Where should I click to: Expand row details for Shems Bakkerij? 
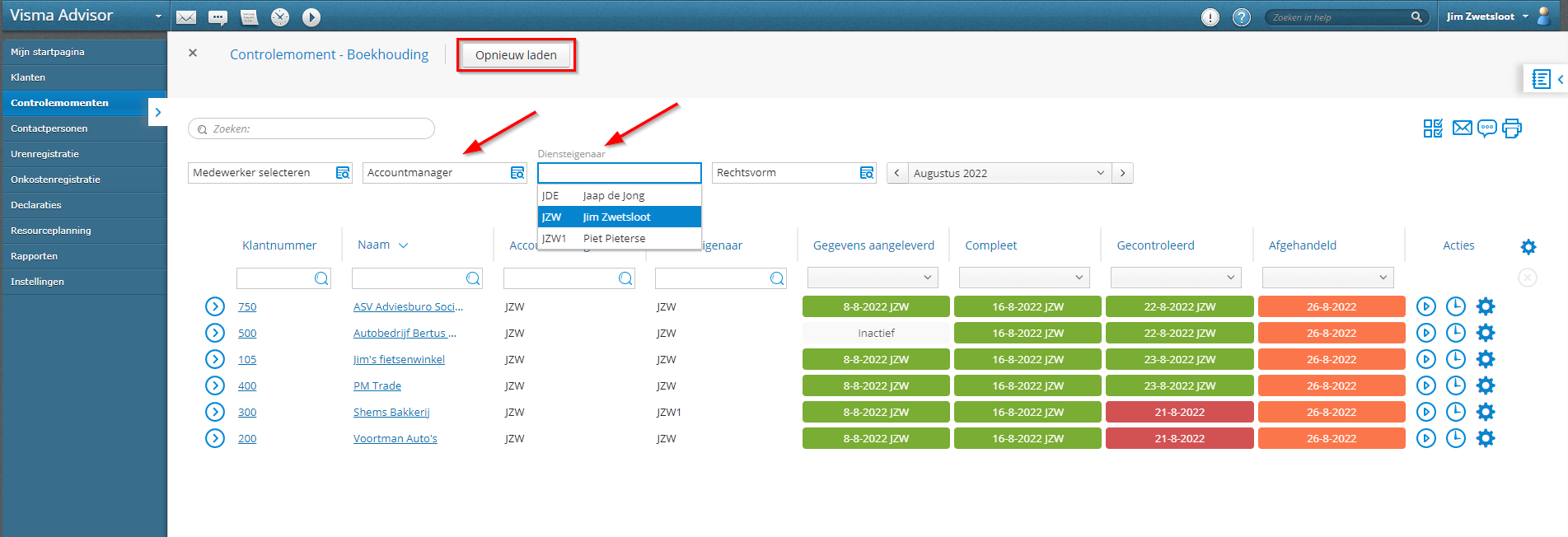point(215,412)
